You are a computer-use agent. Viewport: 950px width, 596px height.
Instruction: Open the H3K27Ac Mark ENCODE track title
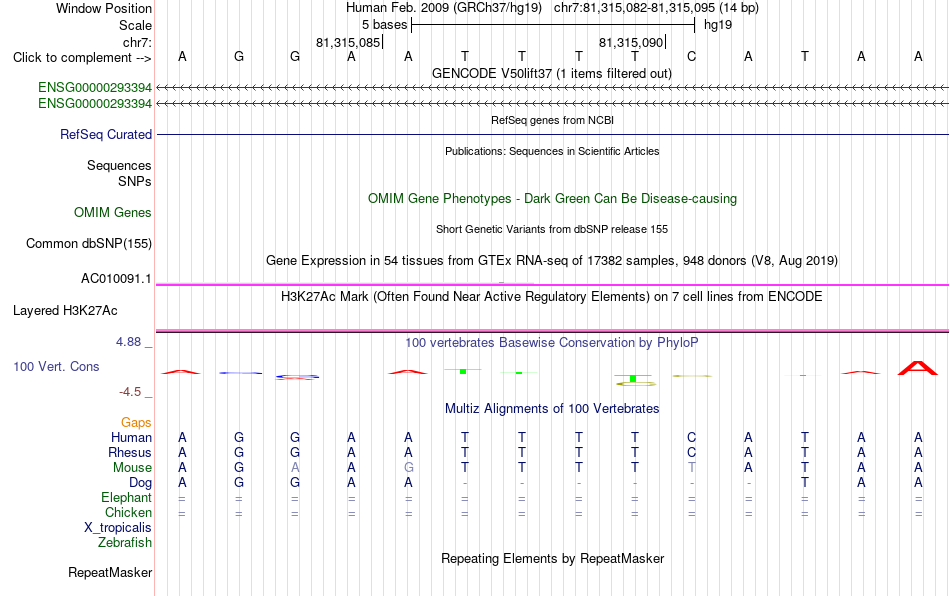pos(552,296)
